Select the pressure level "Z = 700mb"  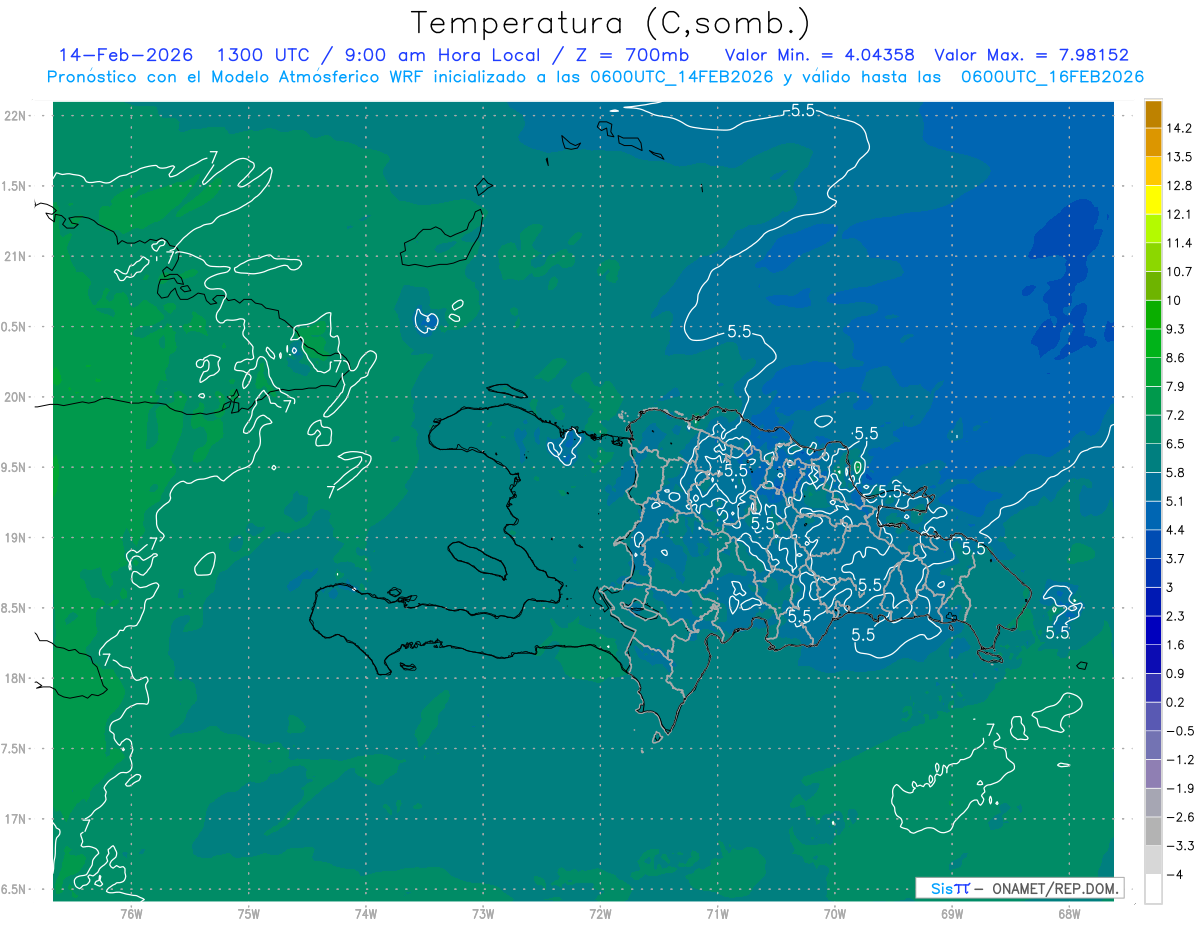(634, 55)
